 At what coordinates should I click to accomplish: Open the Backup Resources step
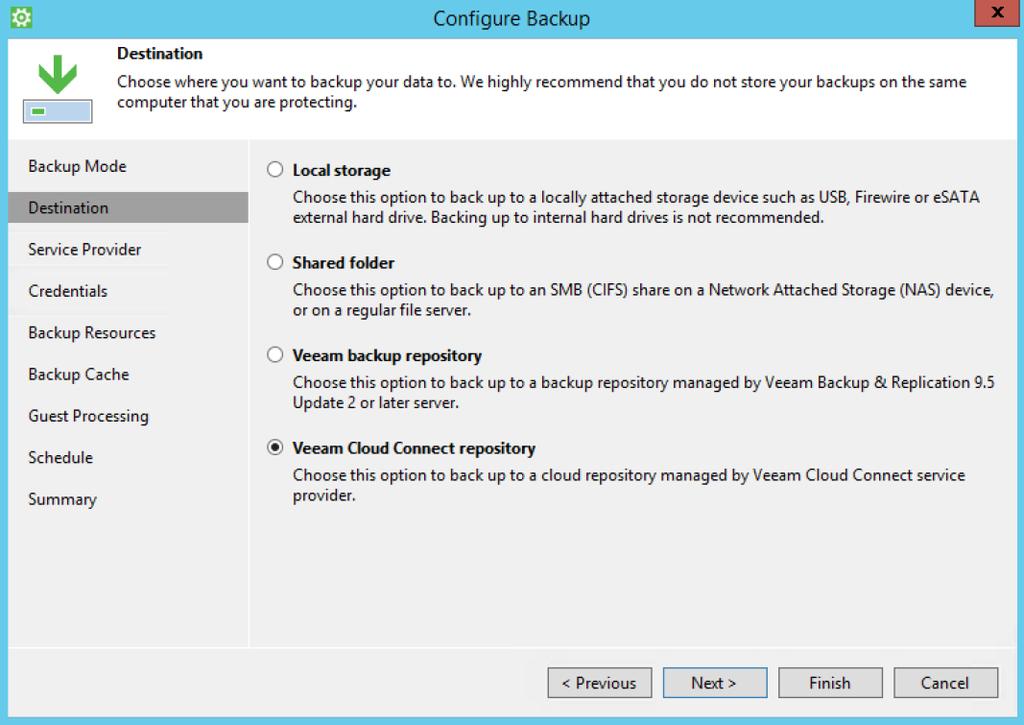91,332
